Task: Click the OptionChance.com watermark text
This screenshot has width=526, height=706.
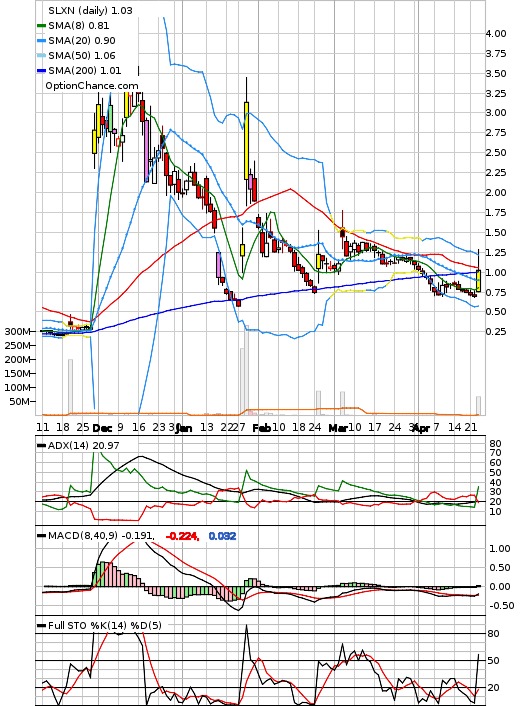Action: click(92, 86)
